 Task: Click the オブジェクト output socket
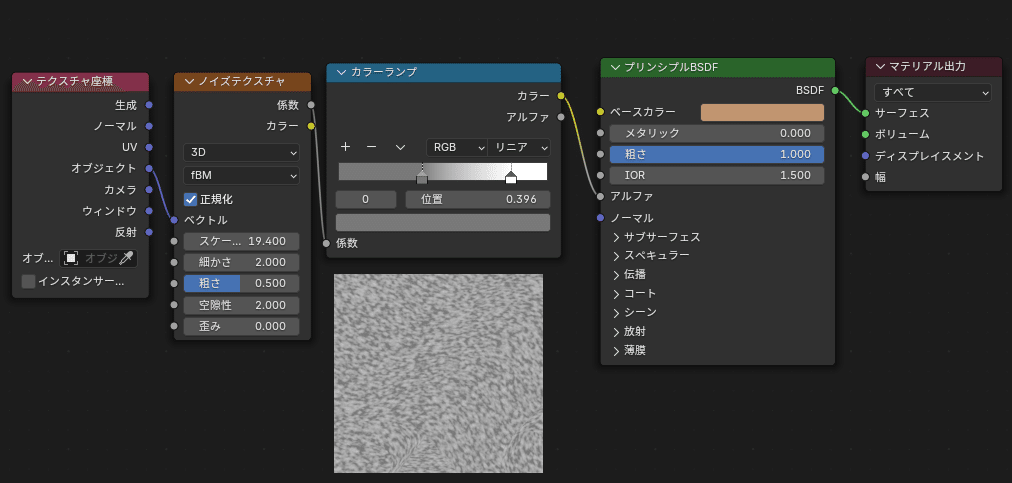tap(149, 169)
